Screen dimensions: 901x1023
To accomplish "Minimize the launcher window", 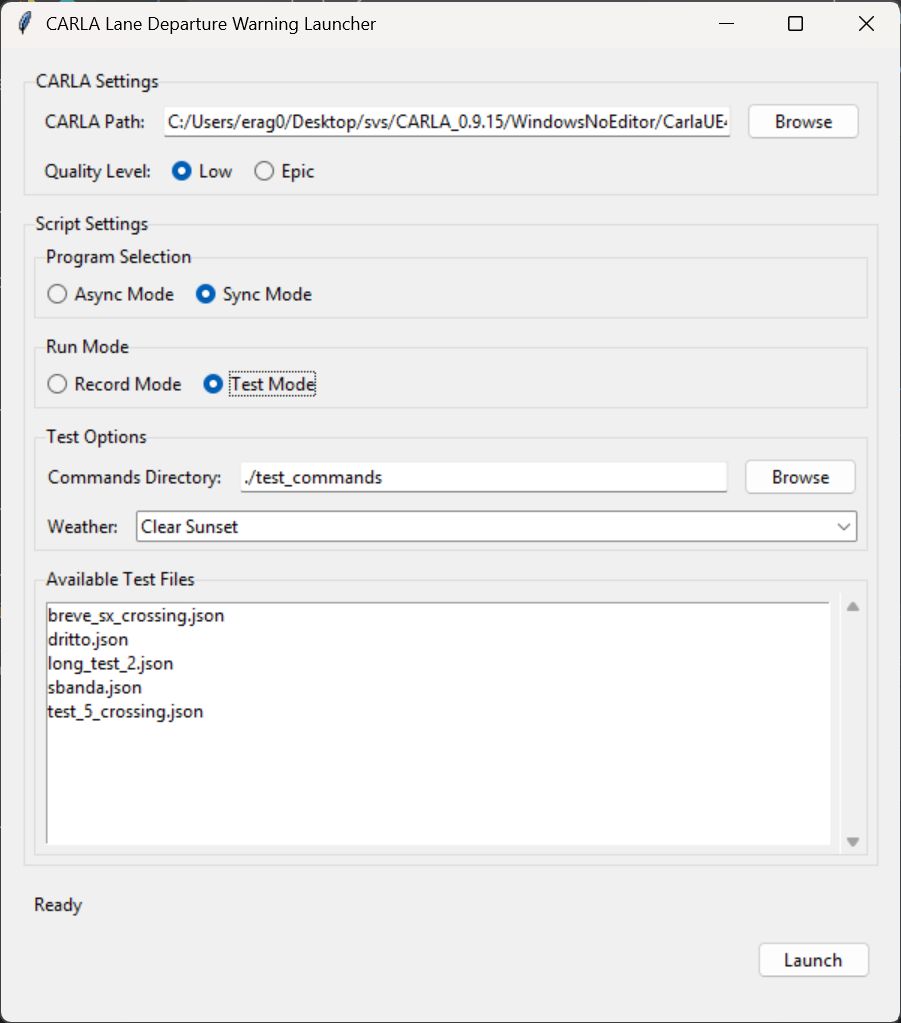I will click(x=726, y=23).
